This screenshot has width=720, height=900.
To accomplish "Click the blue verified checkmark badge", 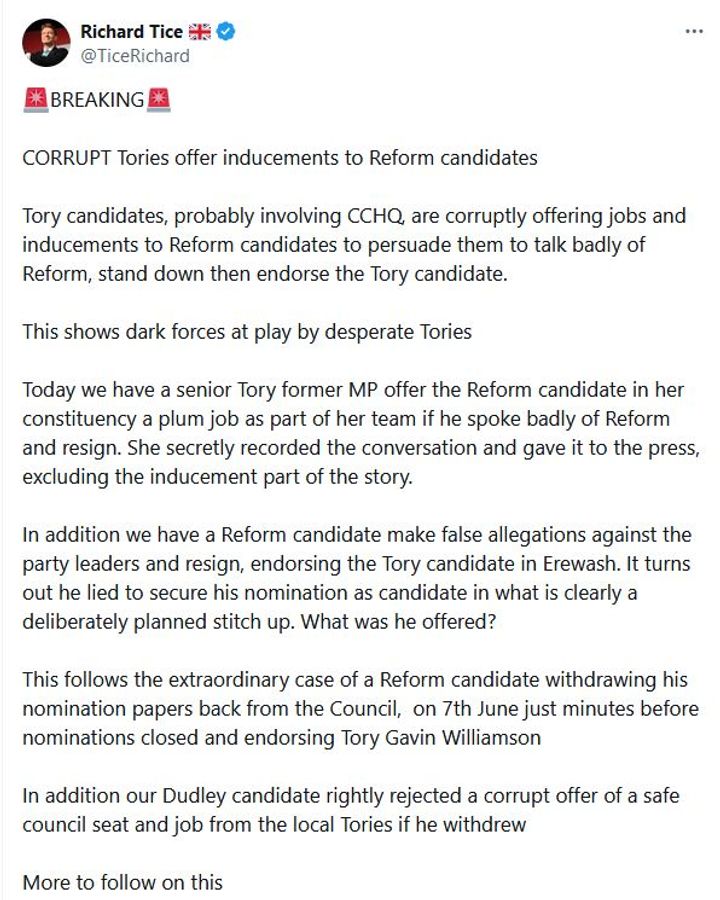I will (227, 32).
